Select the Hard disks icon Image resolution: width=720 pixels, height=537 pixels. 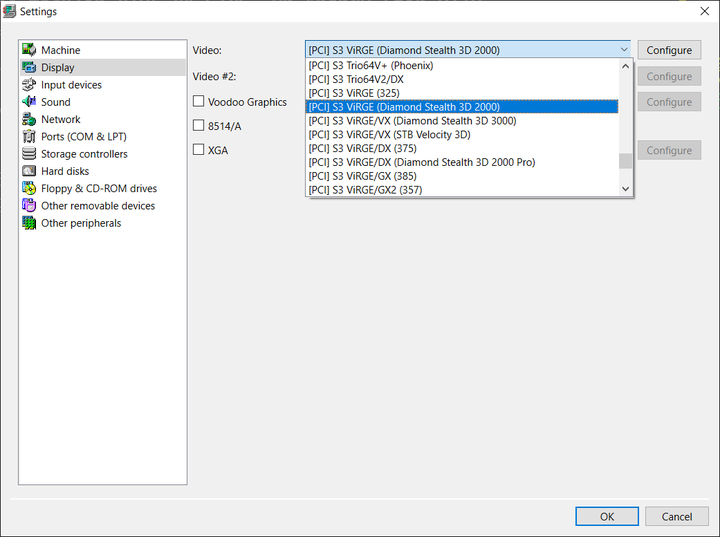tap(30, 171)
